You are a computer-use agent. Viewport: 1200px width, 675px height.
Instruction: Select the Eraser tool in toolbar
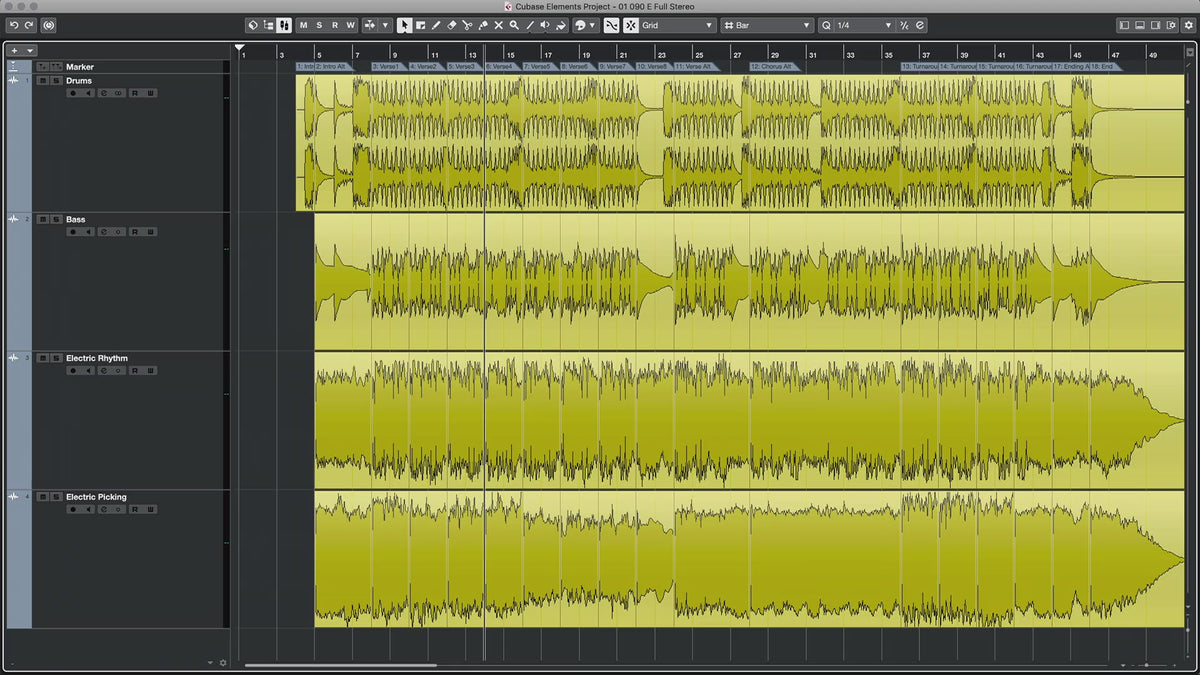pos(451,25)
